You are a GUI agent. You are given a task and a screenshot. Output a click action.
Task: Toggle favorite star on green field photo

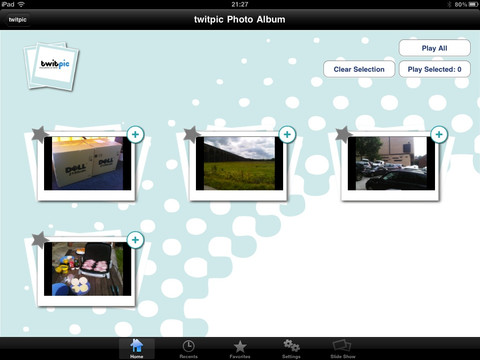pyautogui.click(x=192, y=134)
